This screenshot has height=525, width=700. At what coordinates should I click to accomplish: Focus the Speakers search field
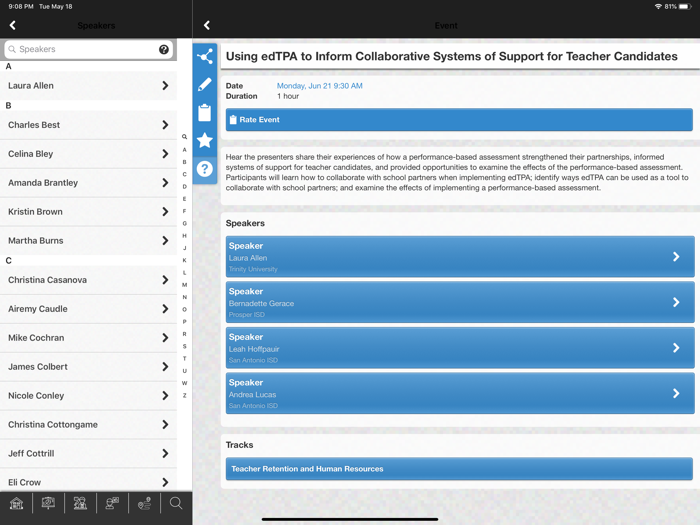[88, 49]
